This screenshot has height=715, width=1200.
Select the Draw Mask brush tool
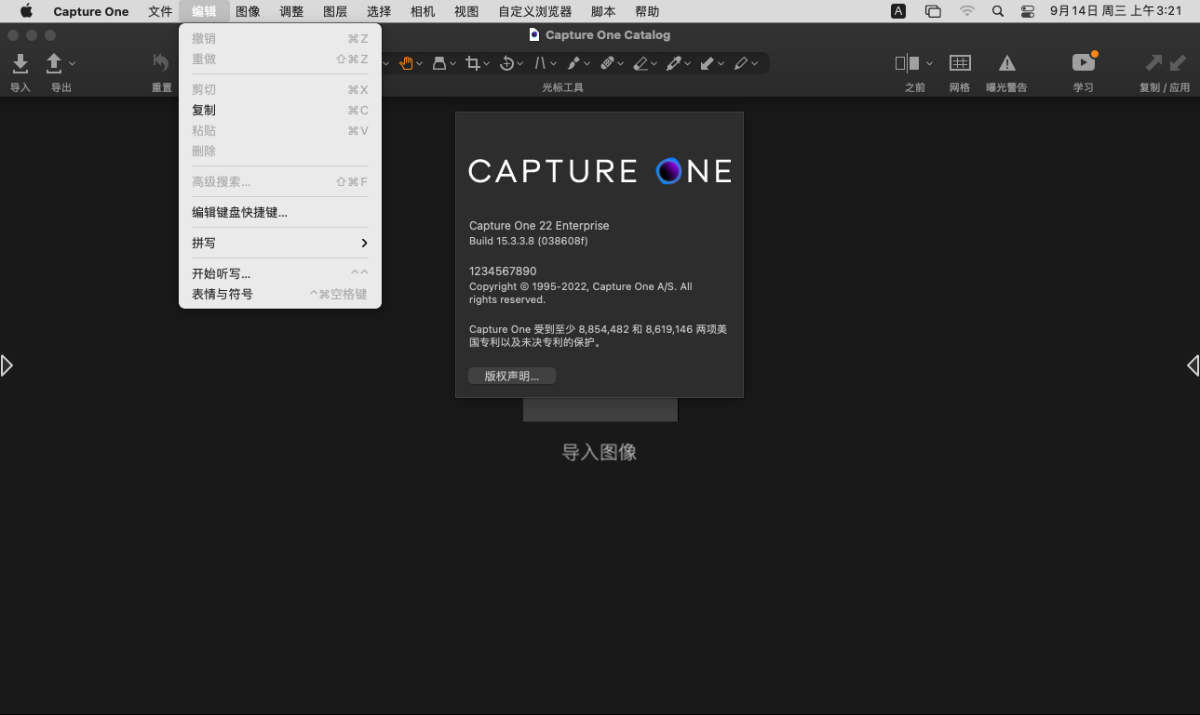tap(573, 63)
